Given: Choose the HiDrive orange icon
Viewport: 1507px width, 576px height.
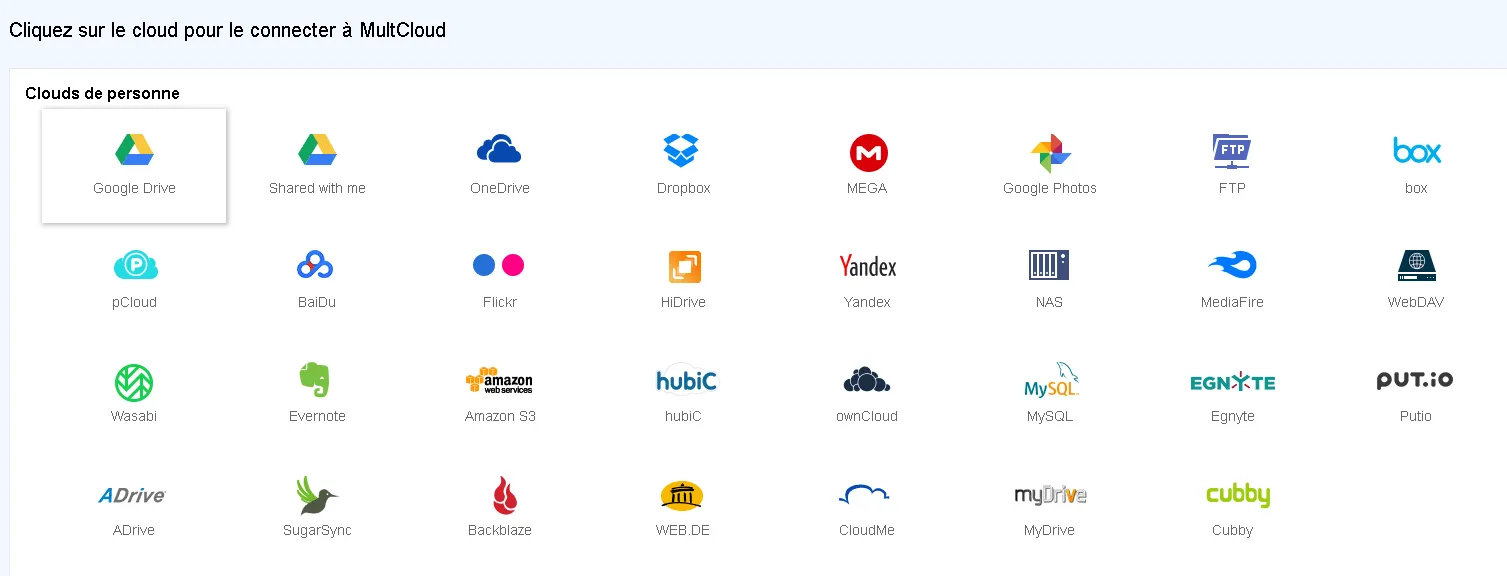Looking at the screenshot, I should point(684,266).
